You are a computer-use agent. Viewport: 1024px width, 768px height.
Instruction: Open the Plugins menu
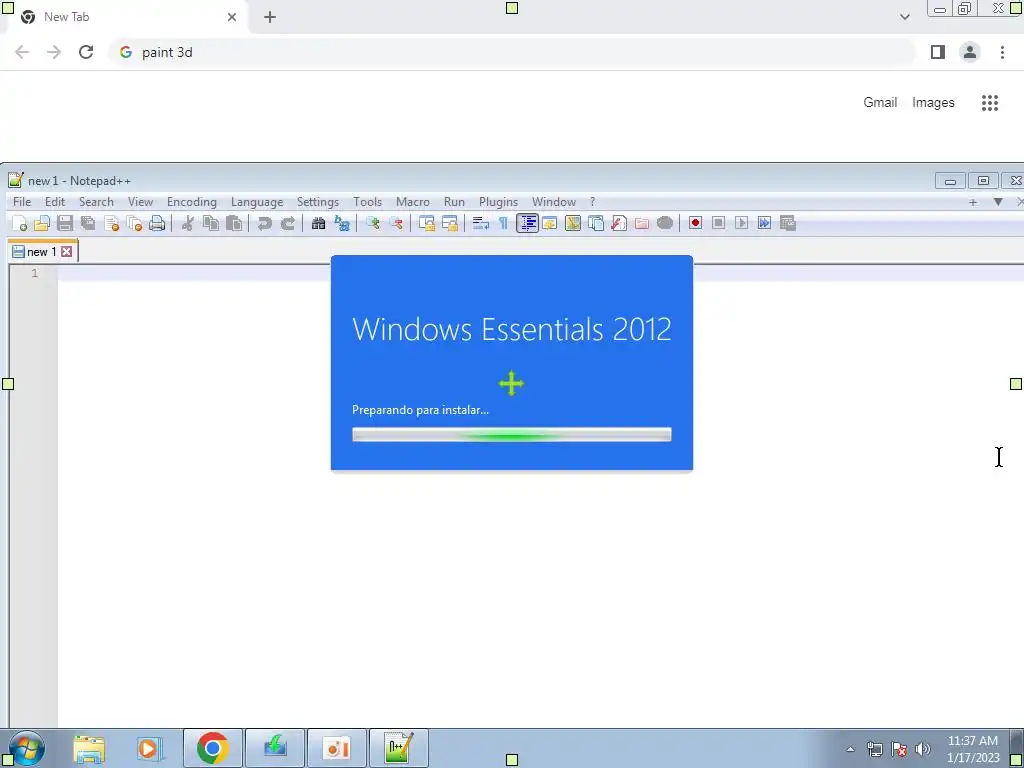click(x=498, y=202)
